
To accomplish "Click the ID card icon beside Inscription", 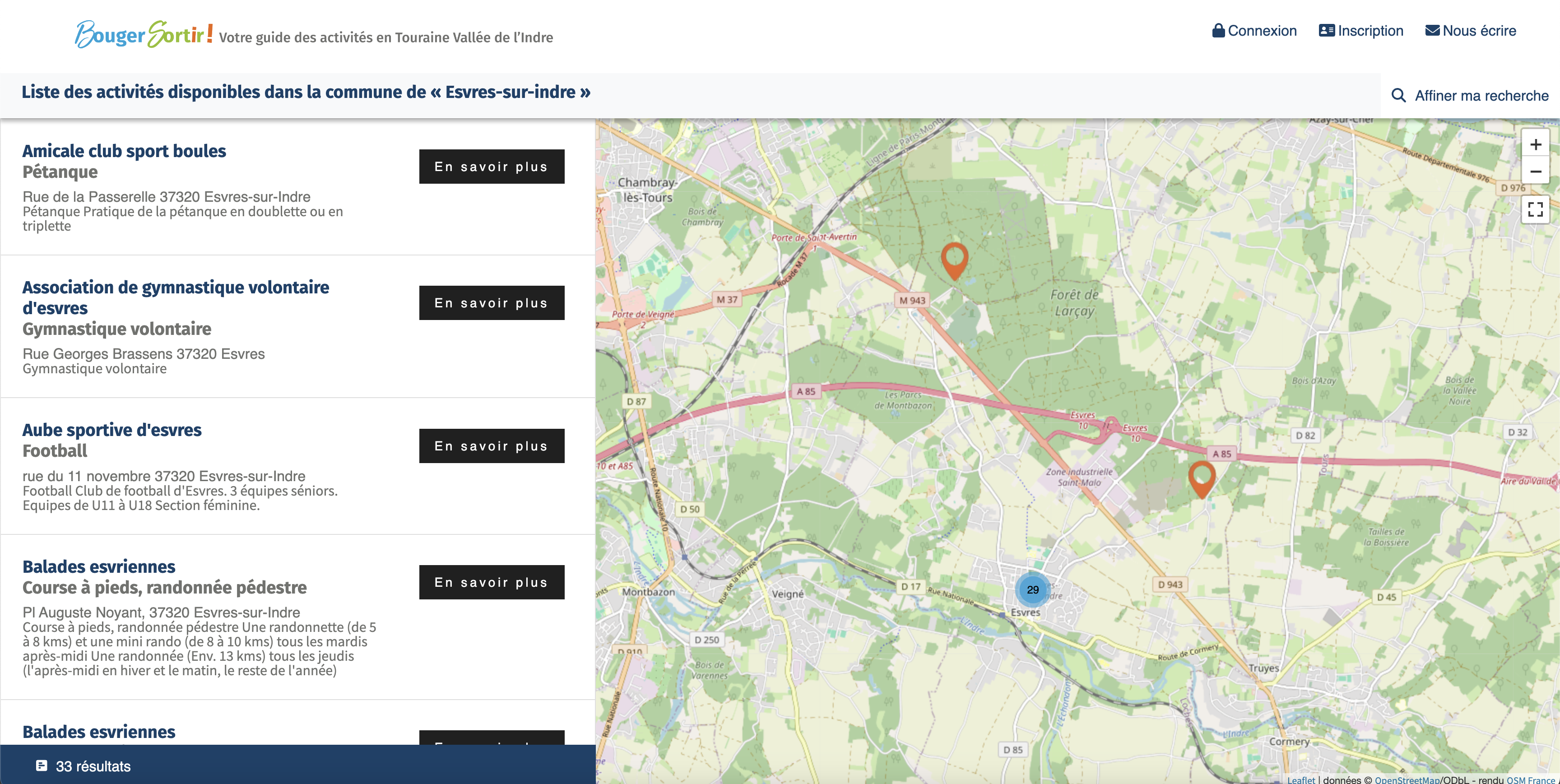I will coord(1326,30).
